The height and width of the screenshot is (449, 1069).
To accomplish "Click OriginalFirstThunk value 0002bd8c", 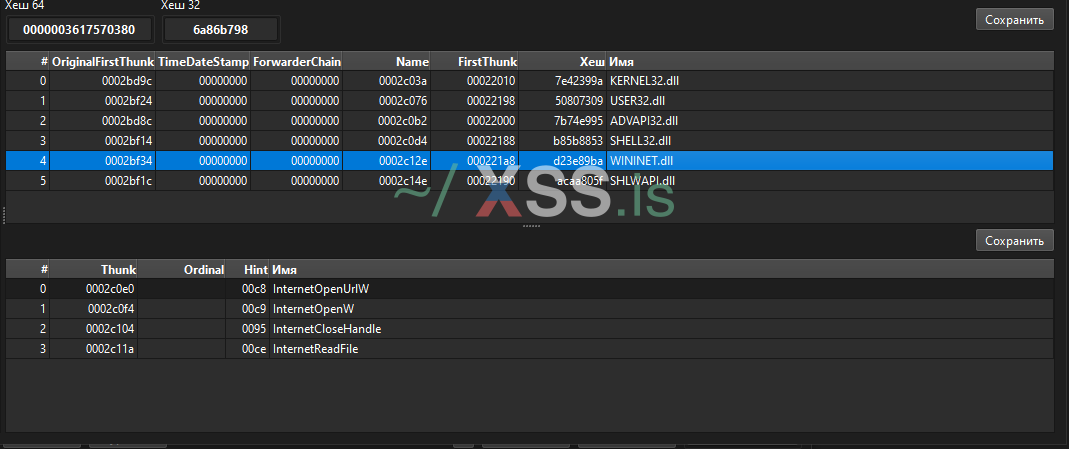I will [127, 121].
